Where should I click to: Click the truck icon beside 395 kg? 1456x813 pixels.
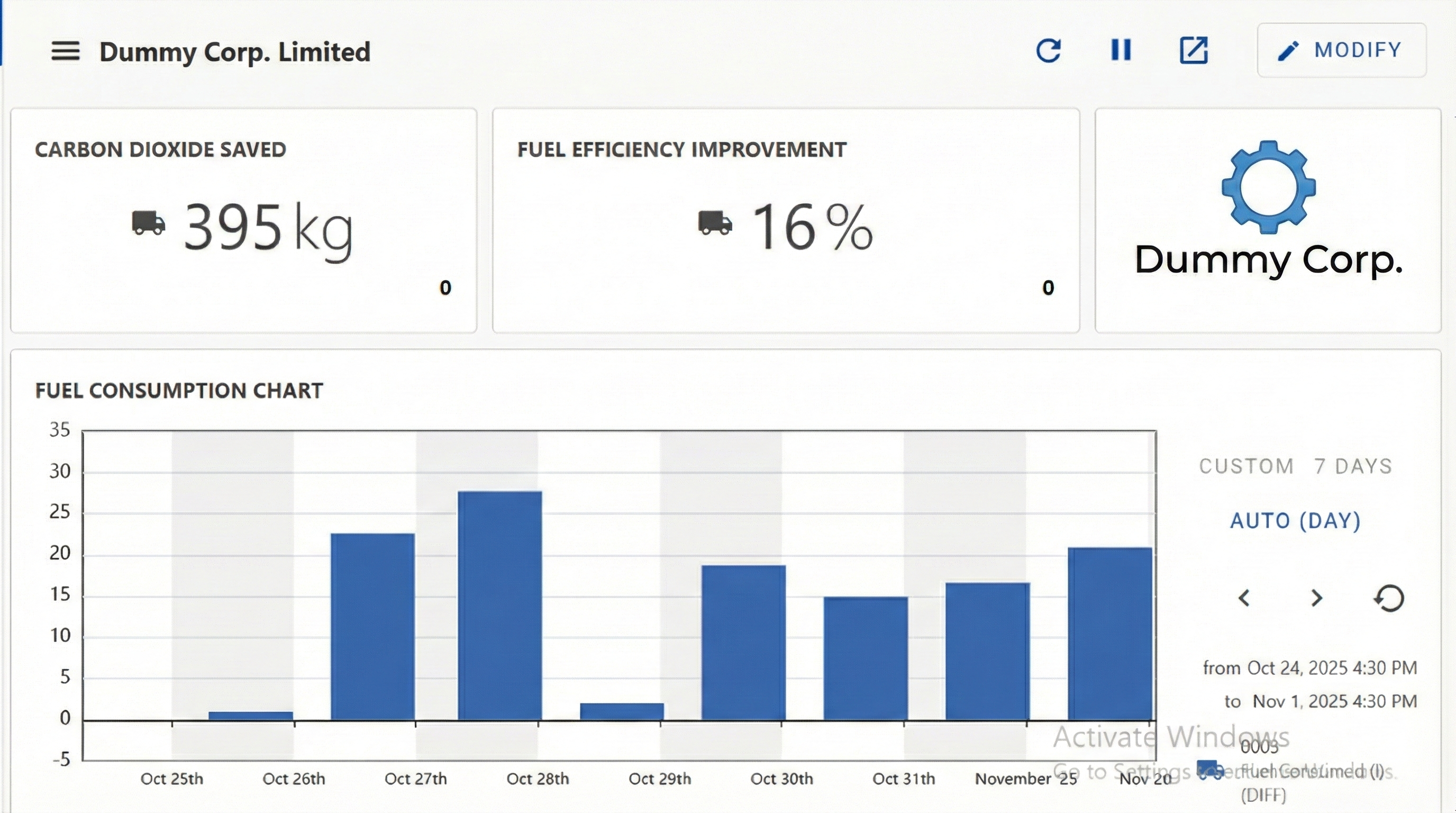tap(149, 223)
